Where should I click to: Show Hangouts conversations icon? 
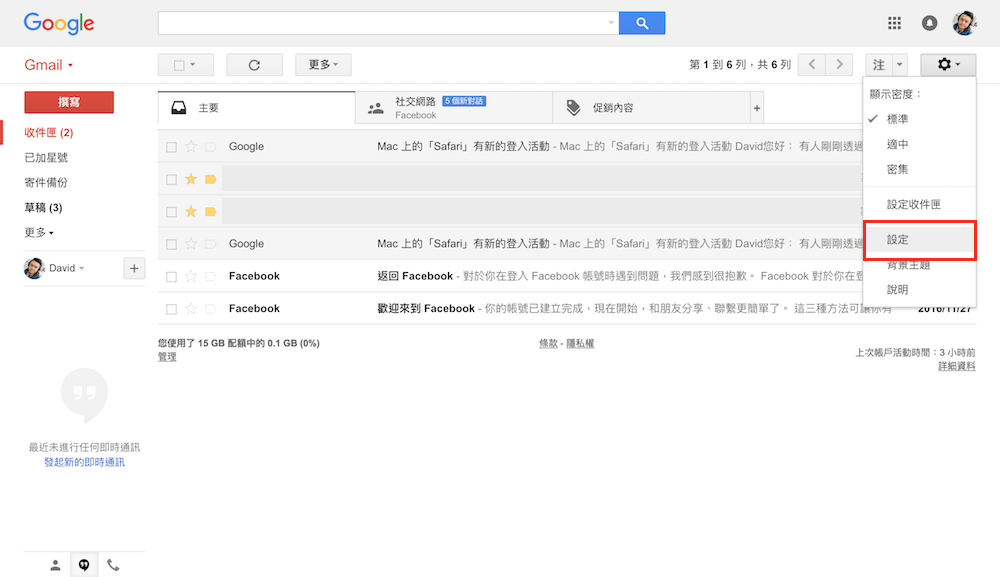tap(84, 565)
